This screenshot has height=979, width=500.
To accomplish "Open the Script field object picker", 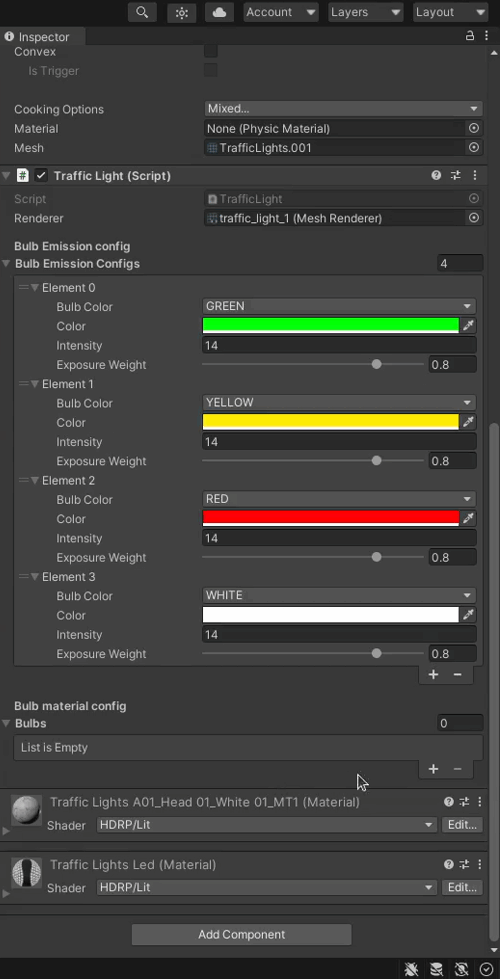I will coord(474,199).
